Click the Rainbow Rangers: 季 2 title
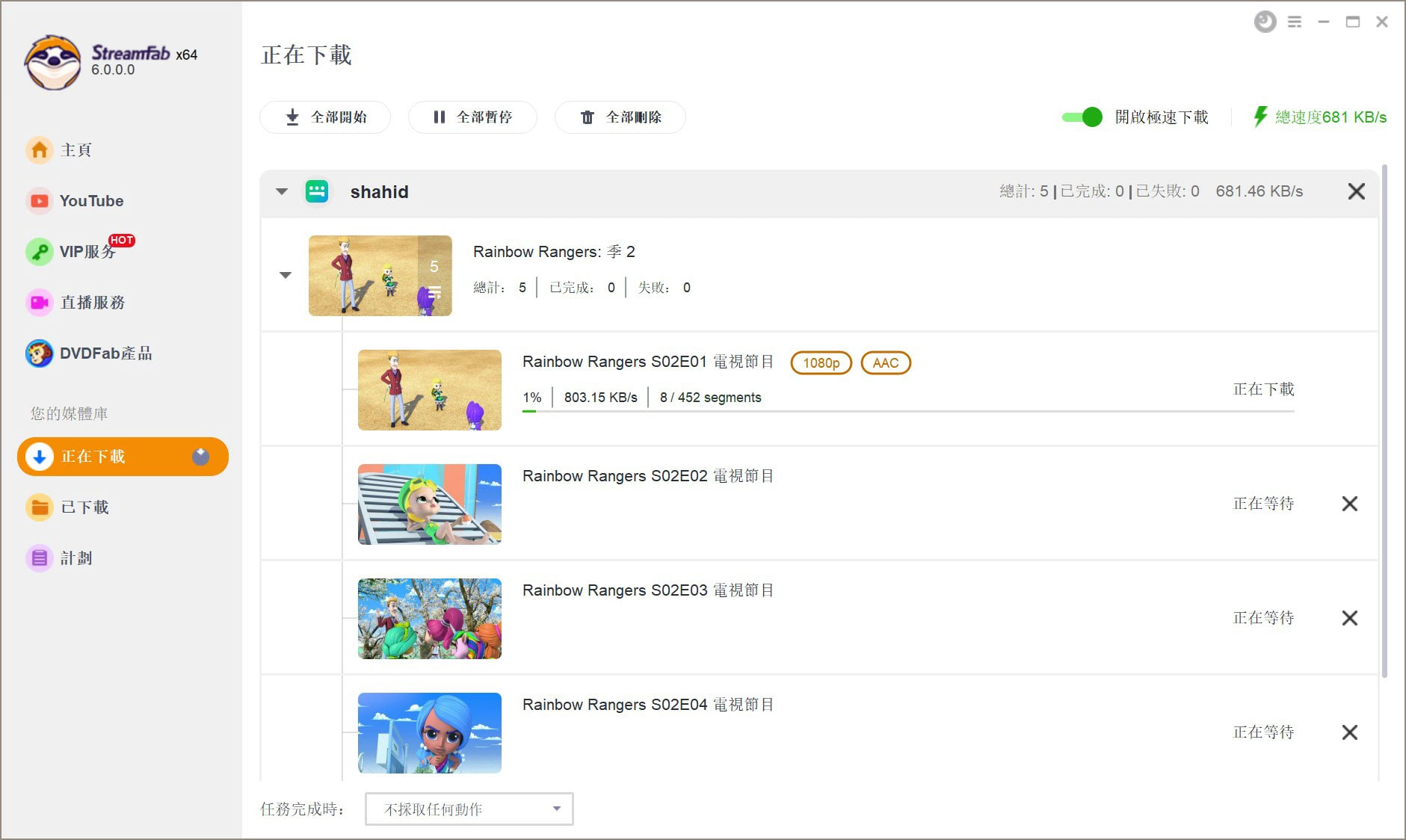This screenshot has width=1406, height=840. coord(554,252)
